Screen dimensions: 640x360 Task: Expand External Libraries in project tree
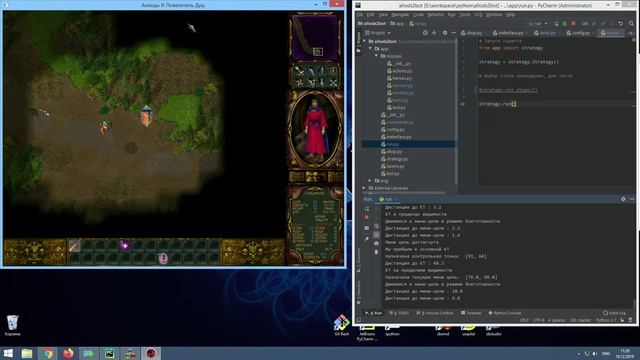[364, 188]
